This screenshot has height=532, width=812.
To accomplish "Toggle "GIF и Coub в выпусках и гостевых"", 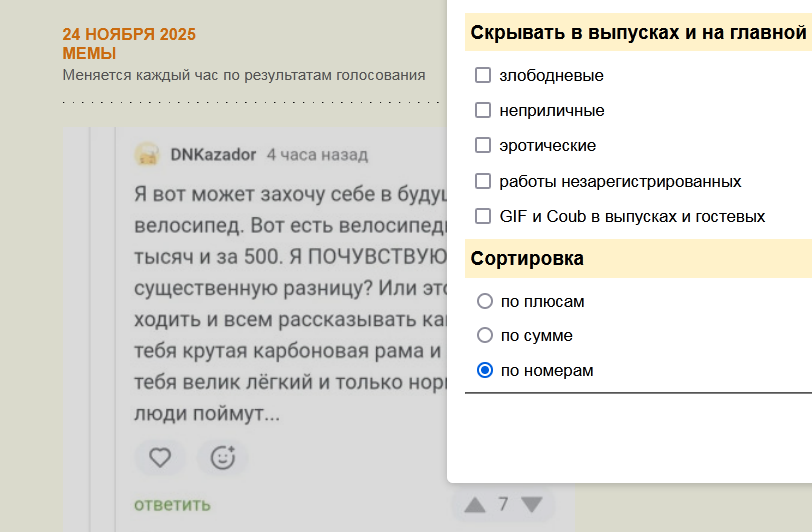I will [483, 216].
